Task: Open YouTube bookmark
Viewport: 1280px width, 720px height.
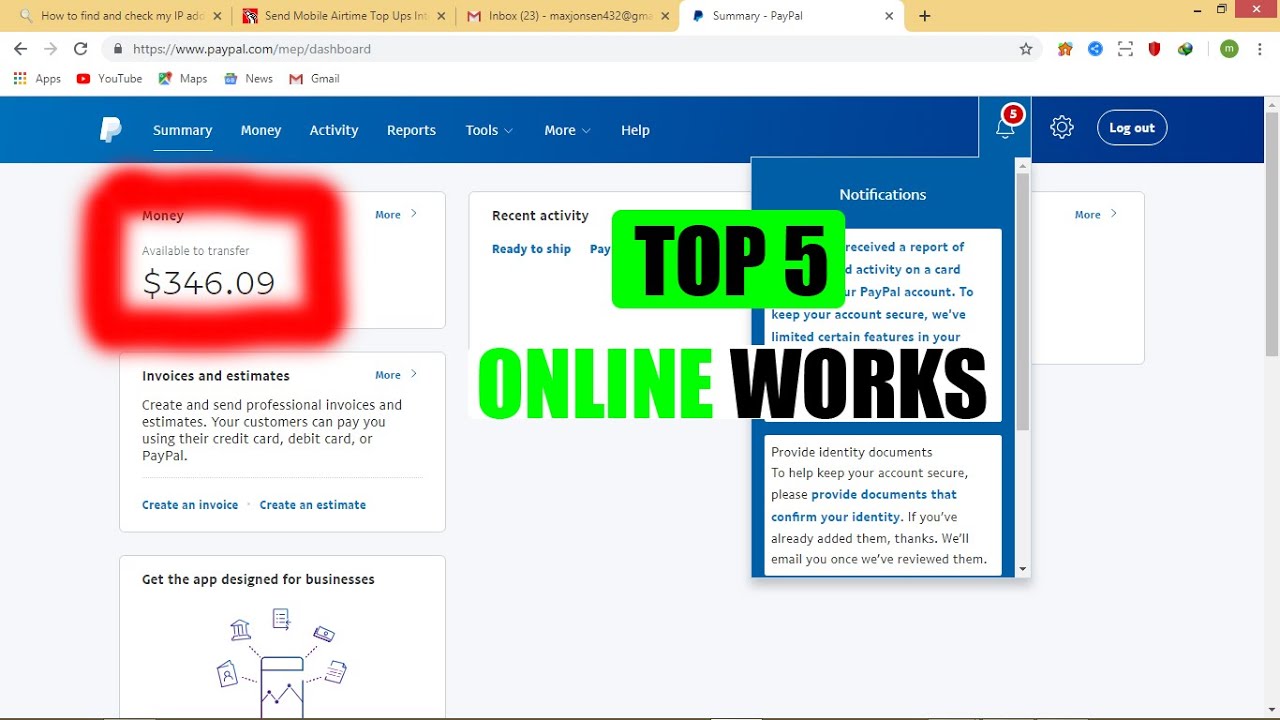Action: (109, 78)
